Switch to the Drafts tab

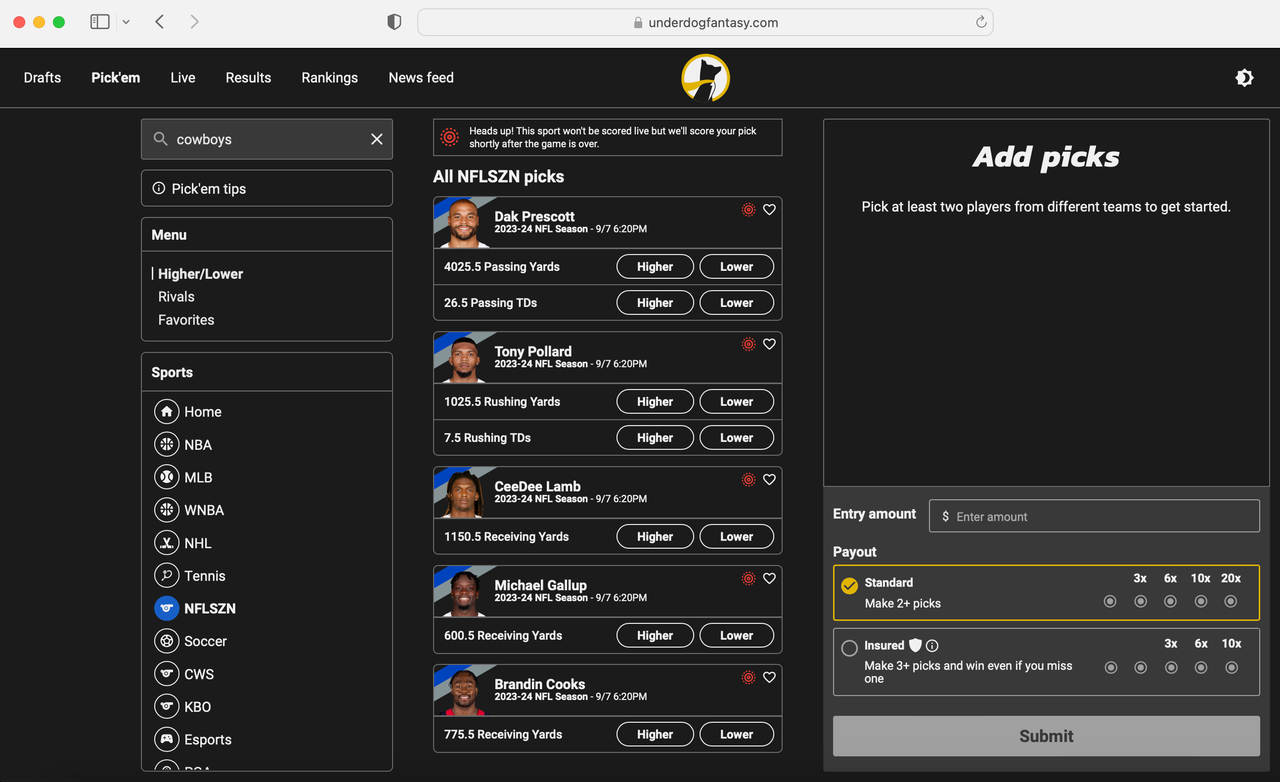click(x=42, y=78)
